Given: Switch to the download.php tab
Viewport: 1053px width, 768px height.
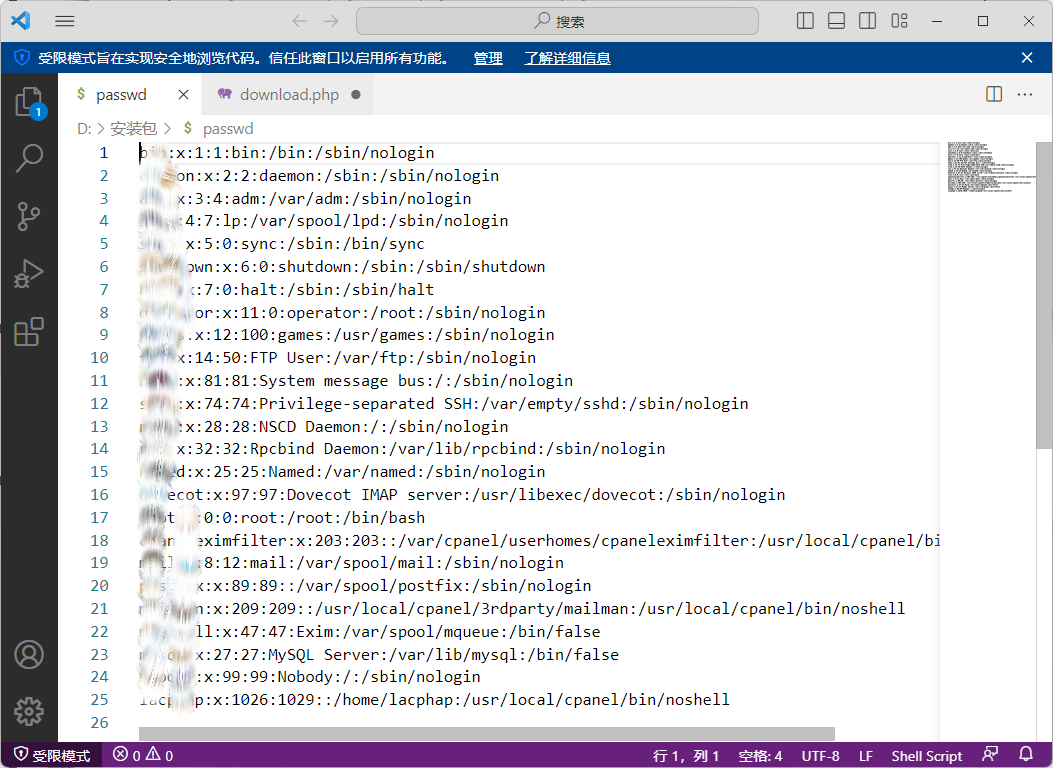Looking at the screenshot, I should 289,95.
